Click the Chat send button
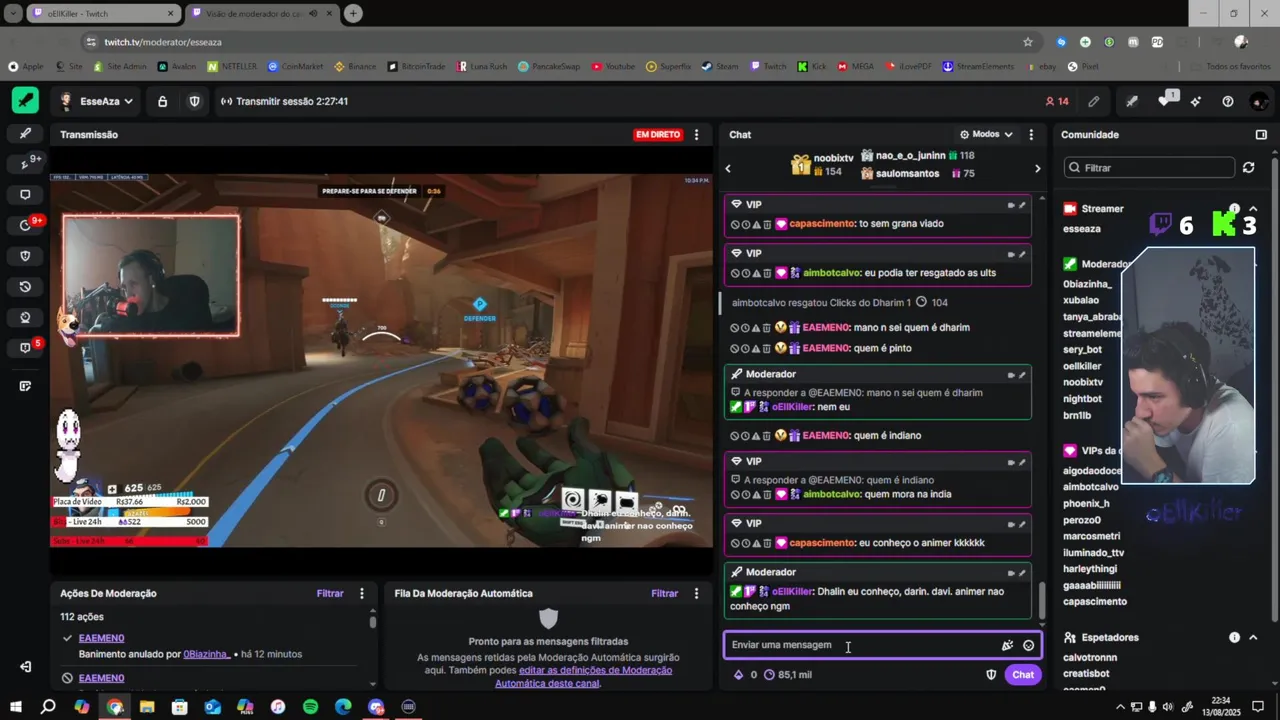The height and width of the screenshot is (720, 1280). point(1023,675)
